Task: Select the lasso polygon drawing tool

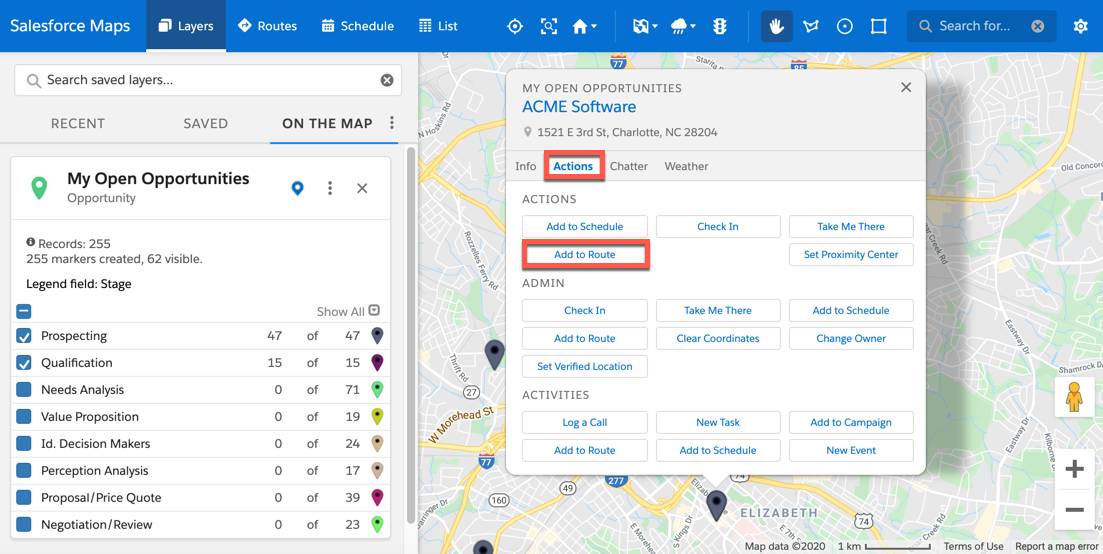Action: (811, 26)
